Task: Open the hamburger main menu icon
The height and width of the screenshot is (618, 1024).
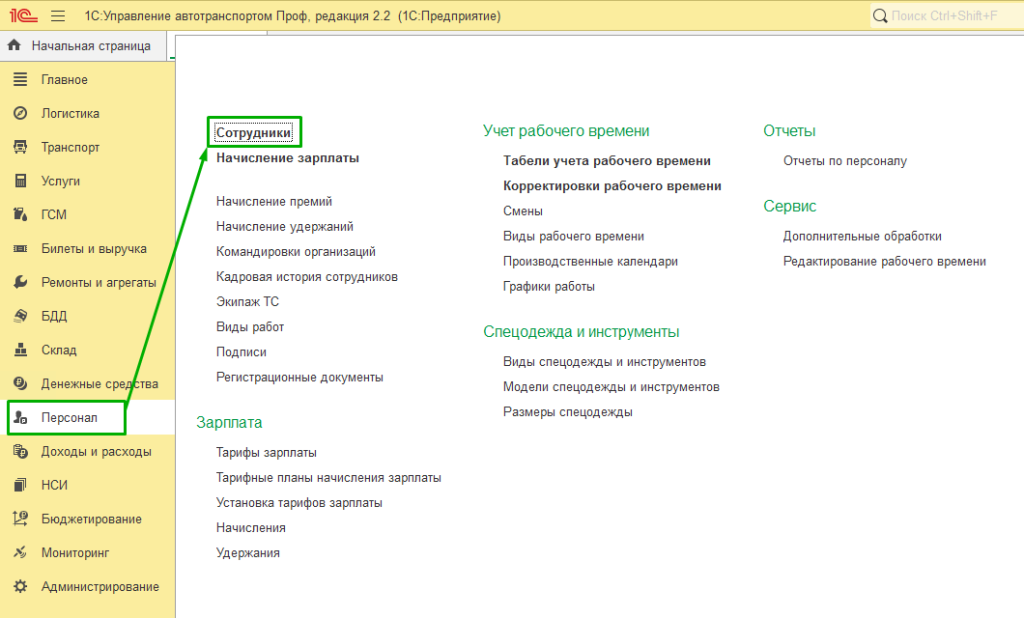Action: 58,15
